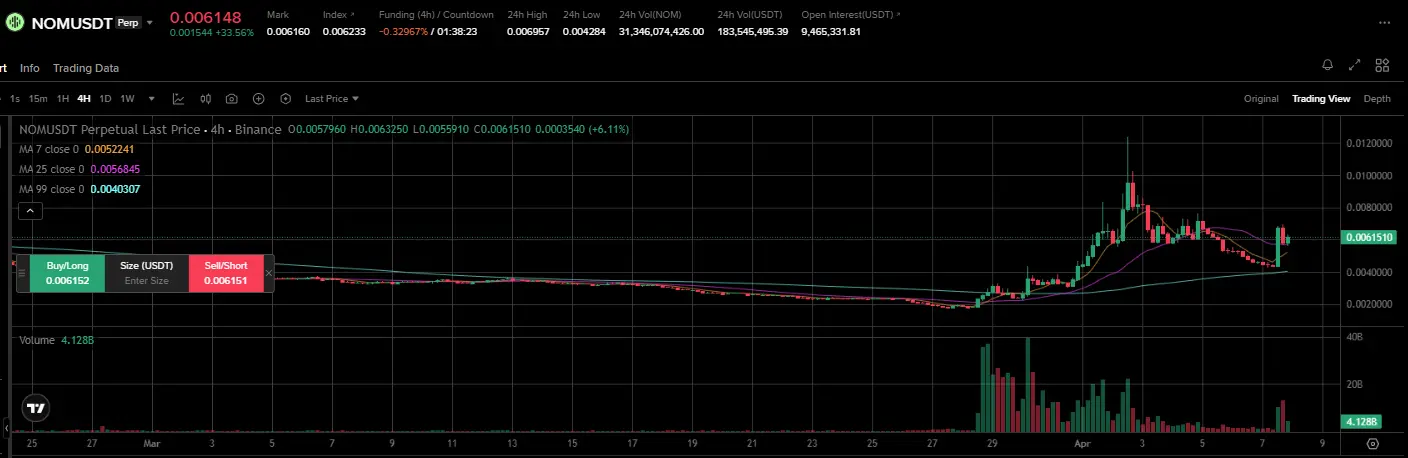
Task: Click the Volume 4.128B legend
Action: [x=56, y=340]
